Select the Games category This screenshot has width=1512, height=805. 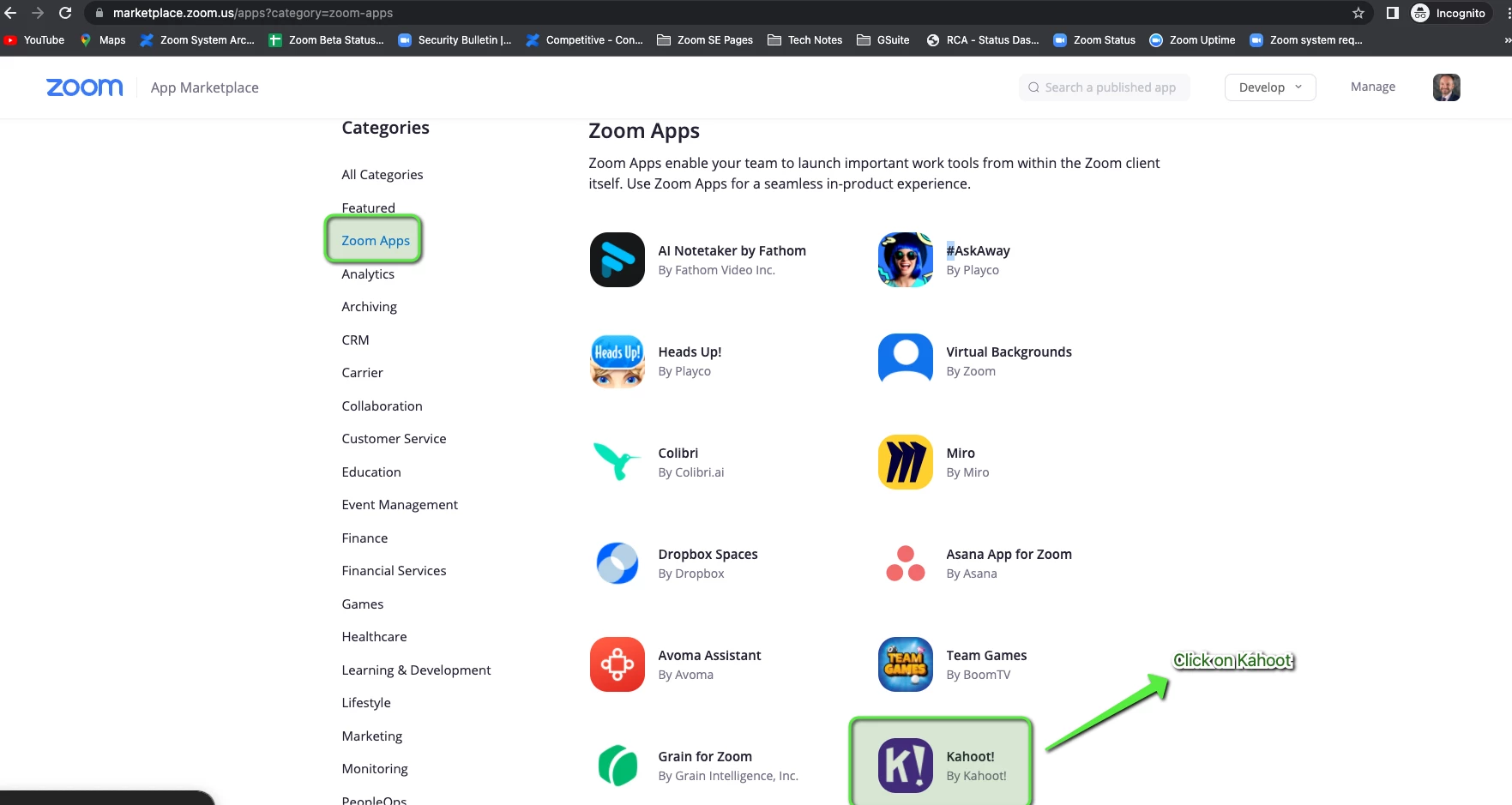click(x=363, y=604)
